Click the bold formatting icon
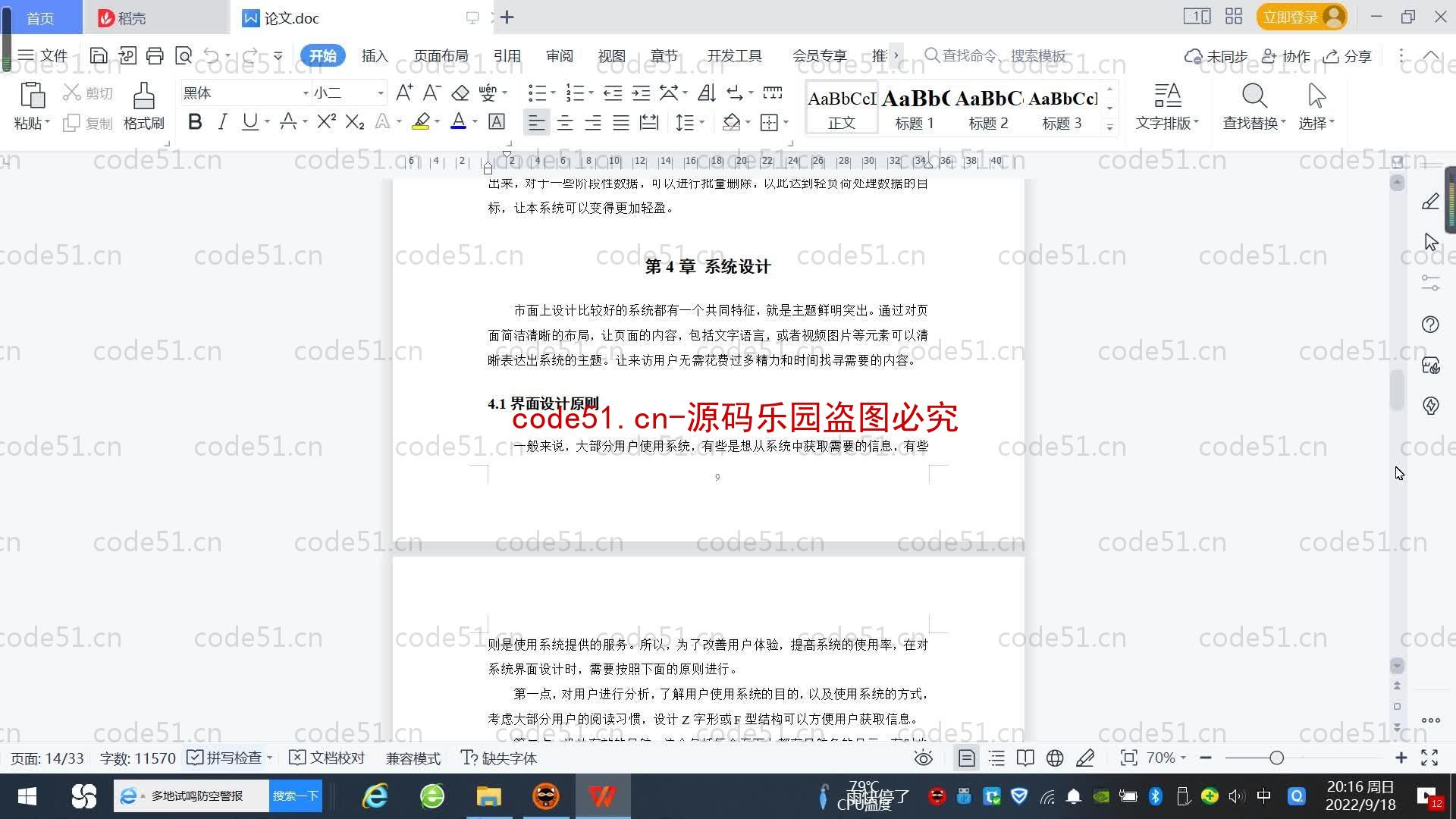This screenshot has height=819, width=1456. [x=193, y=122]
